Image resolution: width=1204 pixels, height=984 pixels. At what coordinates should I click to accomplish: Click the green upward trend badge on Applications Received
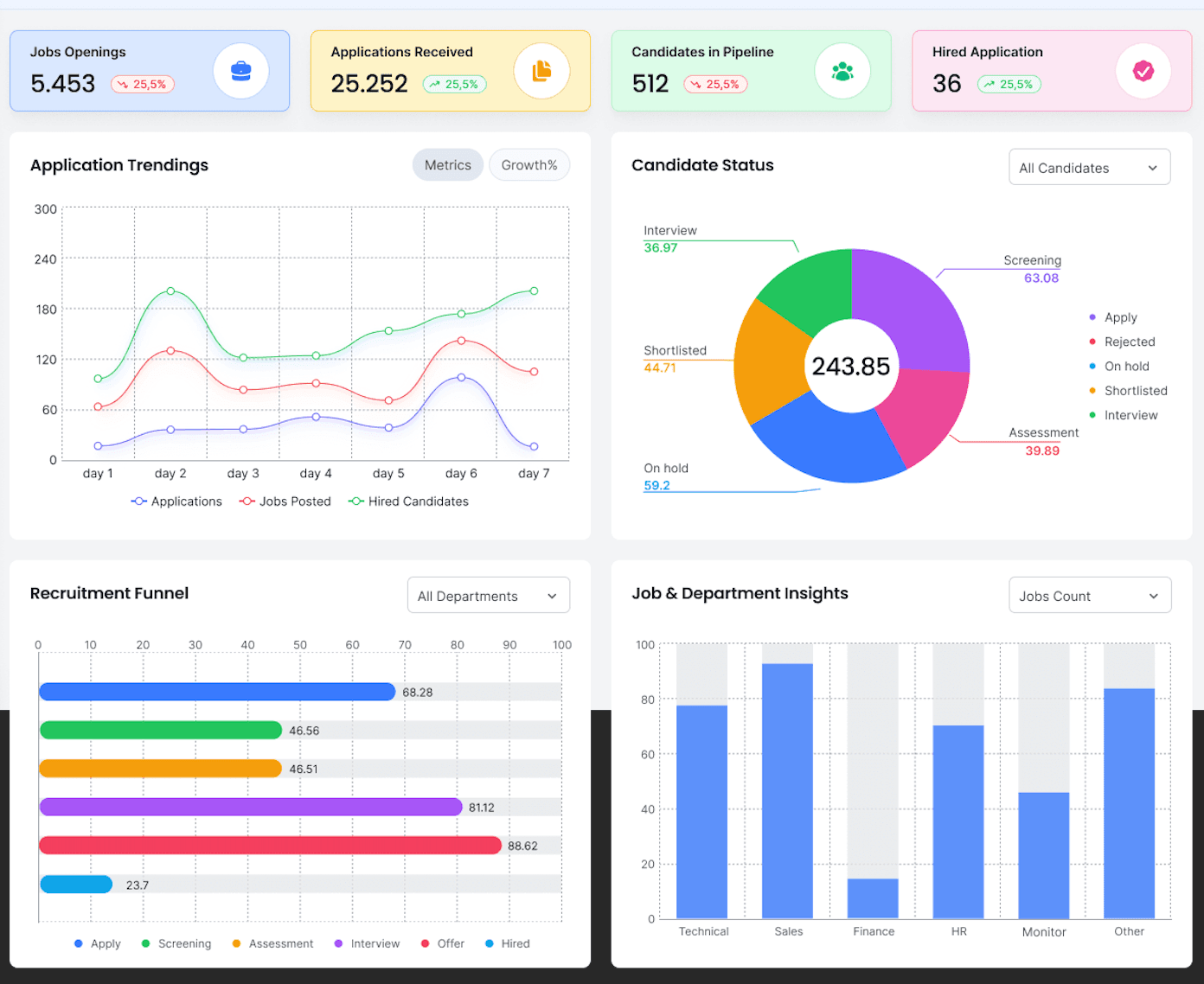[x=453, y=84]
